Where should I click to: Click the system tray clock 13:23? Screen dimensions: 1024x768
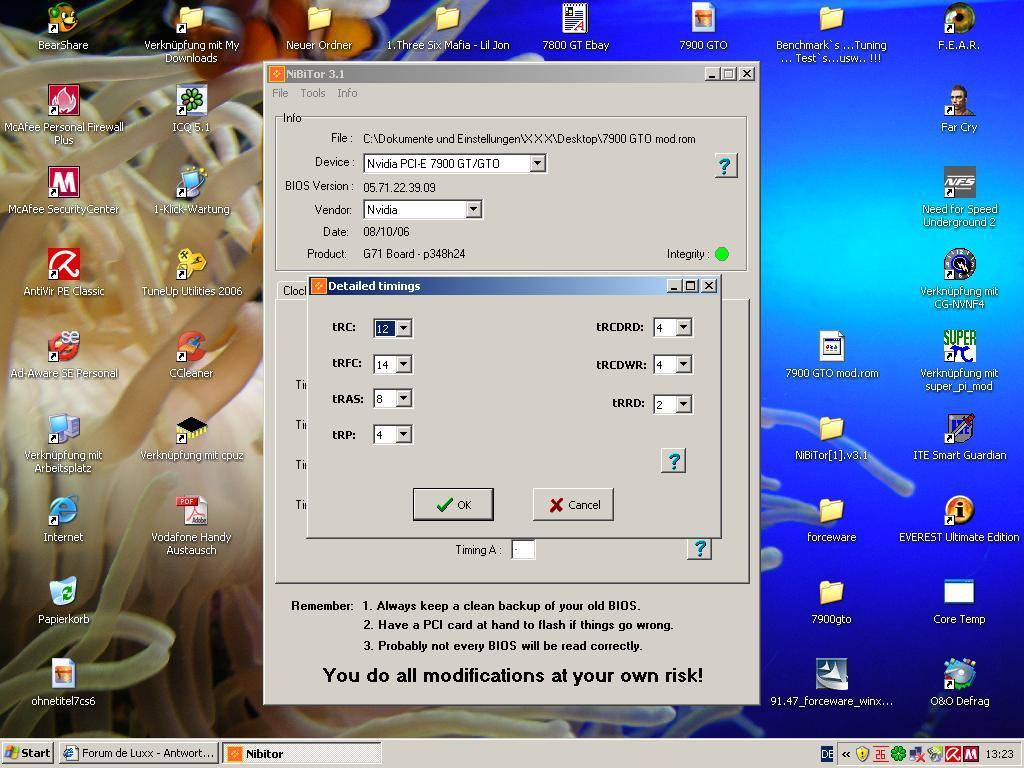click(999, 754)
